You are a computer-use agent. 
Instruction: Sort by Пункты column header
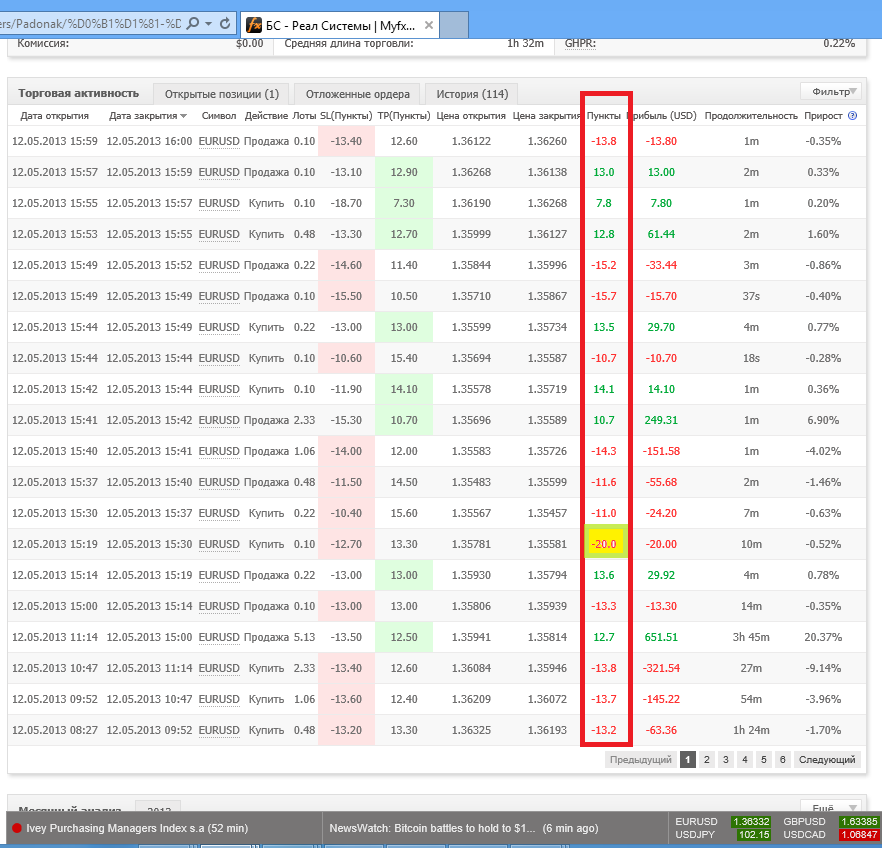pyautogui.click(x=604, y=116)
